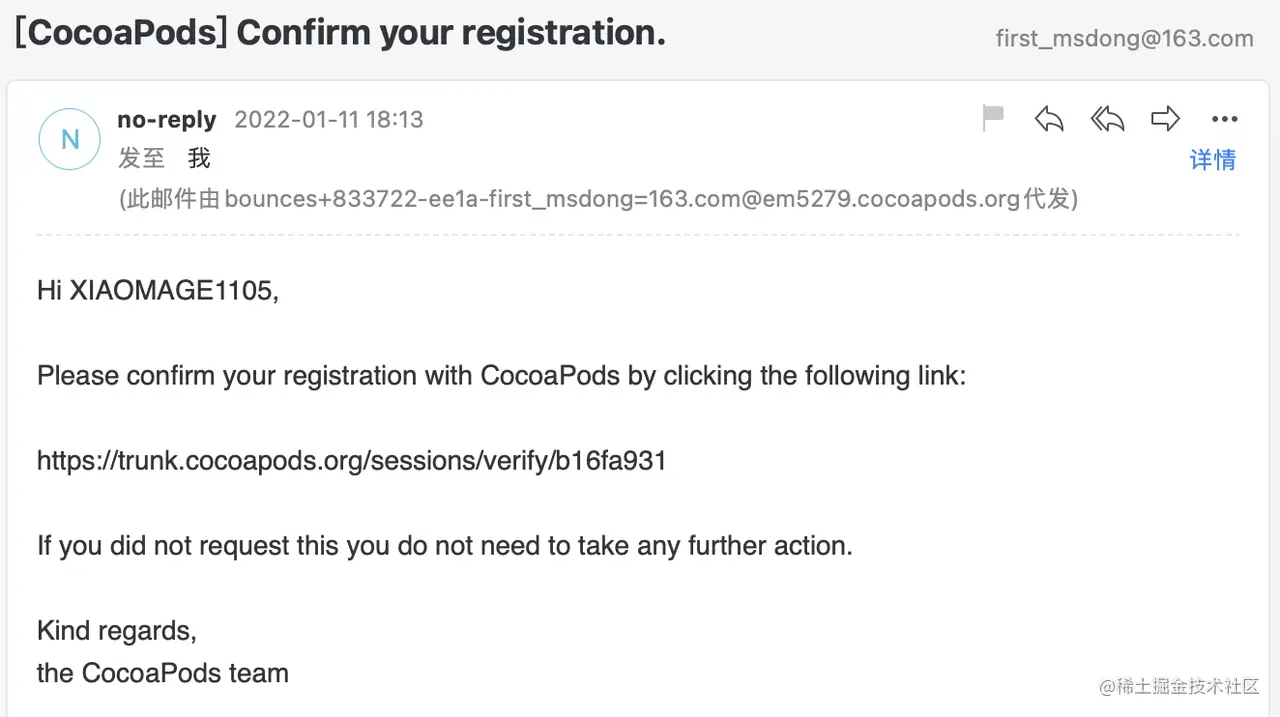Viewport: 1280px width, 717px height.
Task: Reply to all with the double-arrow icon
Action: click(1107, 119)
